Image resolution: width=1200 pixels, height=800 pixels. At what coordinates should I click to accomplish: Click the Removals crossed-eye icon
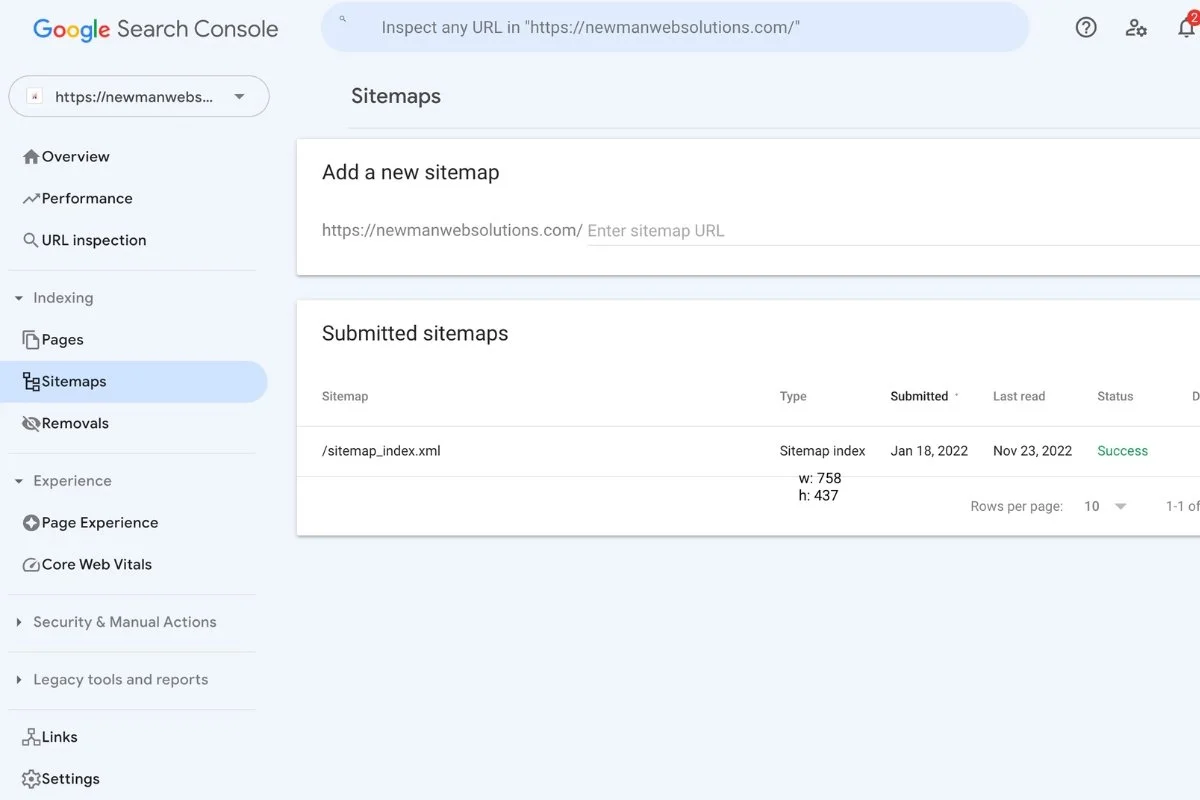tap(31, 424)
